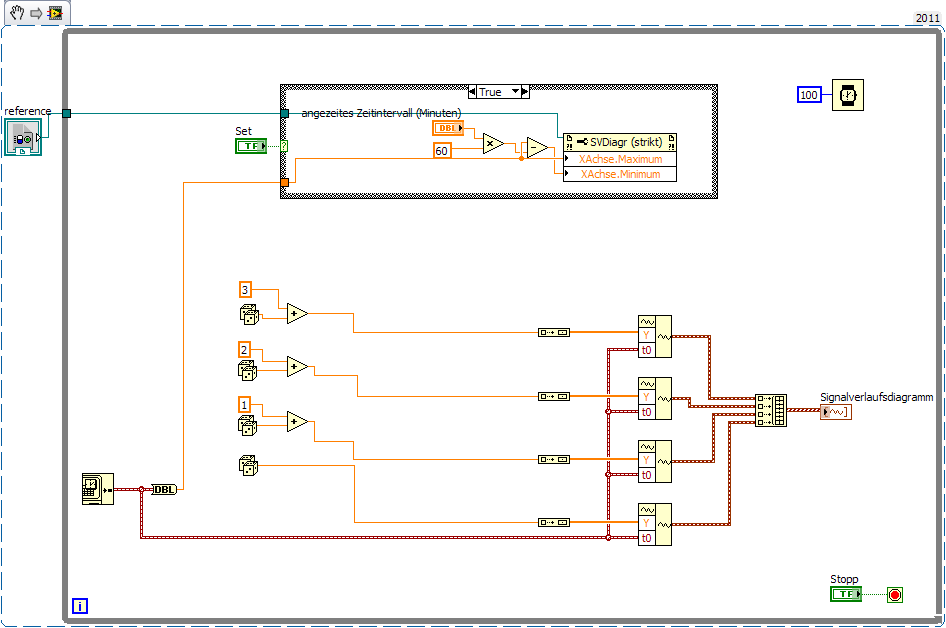The height and width of the screenshot is (628, 946).
Task: Select the multiply function triangle
Action: point(493,144)
